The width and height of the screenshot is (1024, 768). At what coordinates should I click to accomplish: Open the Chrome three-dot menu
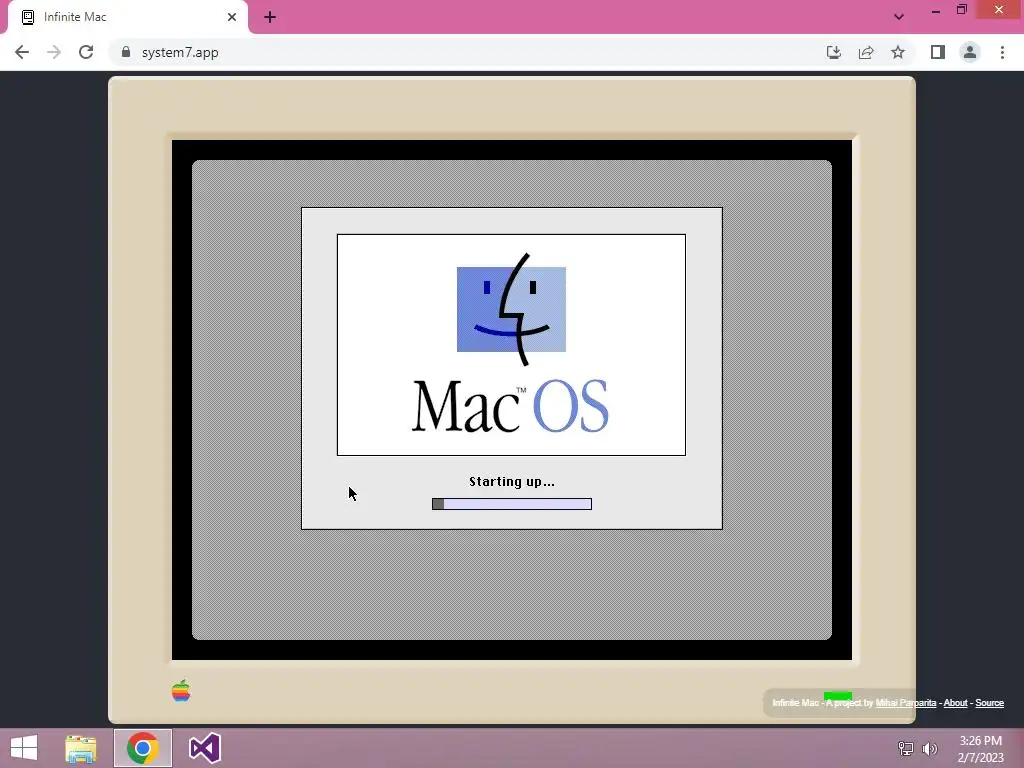click(1002, 52)
